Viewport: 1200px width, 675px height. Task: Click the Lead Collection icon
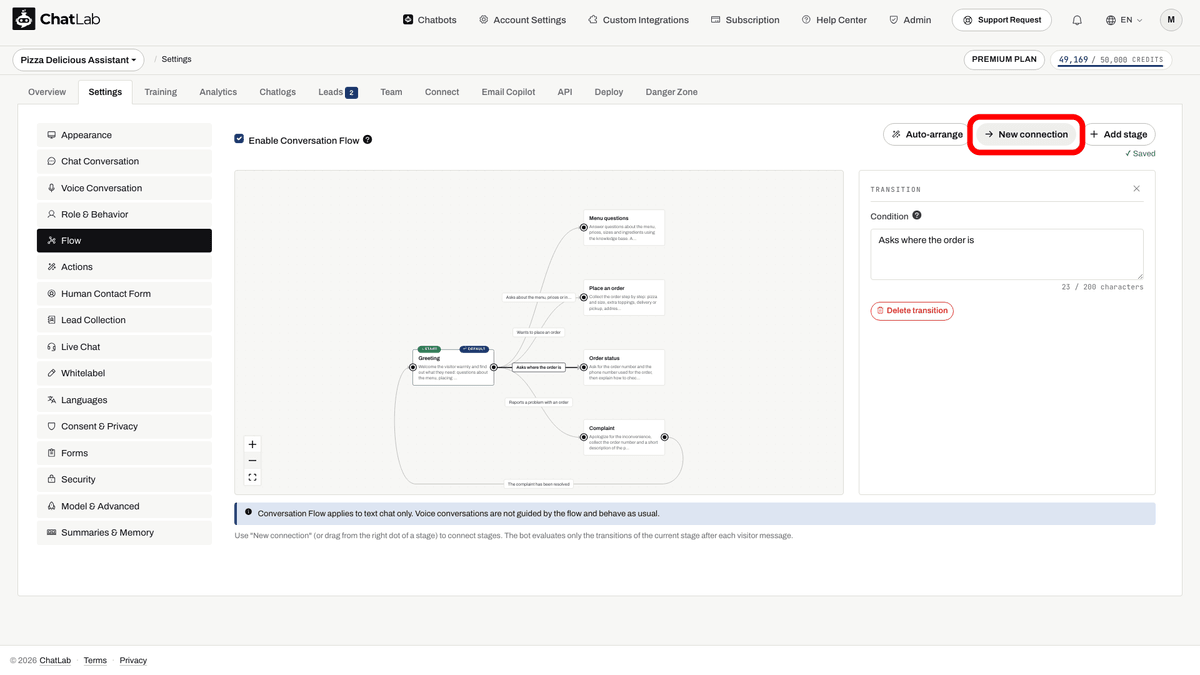52,320
